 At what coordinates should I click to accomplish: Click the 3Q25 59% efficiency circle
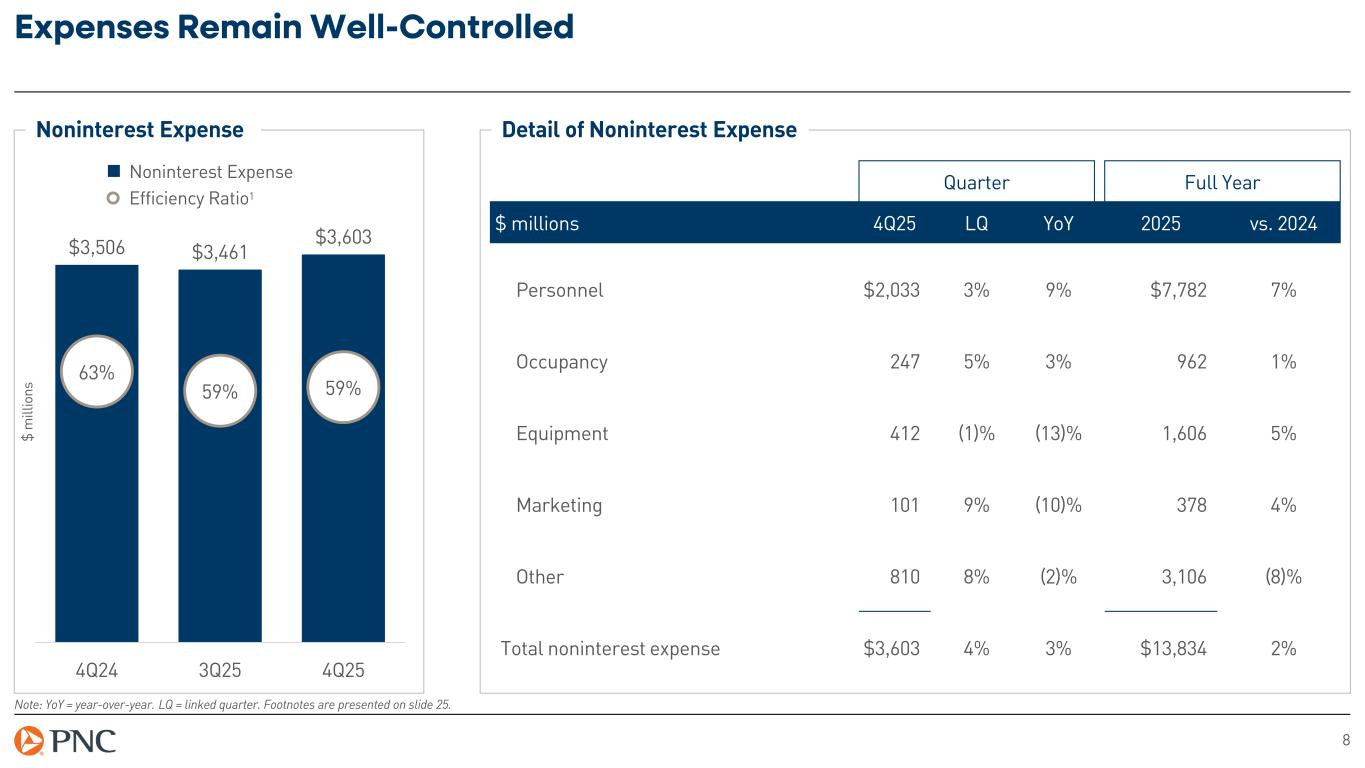tap(220, 392)
